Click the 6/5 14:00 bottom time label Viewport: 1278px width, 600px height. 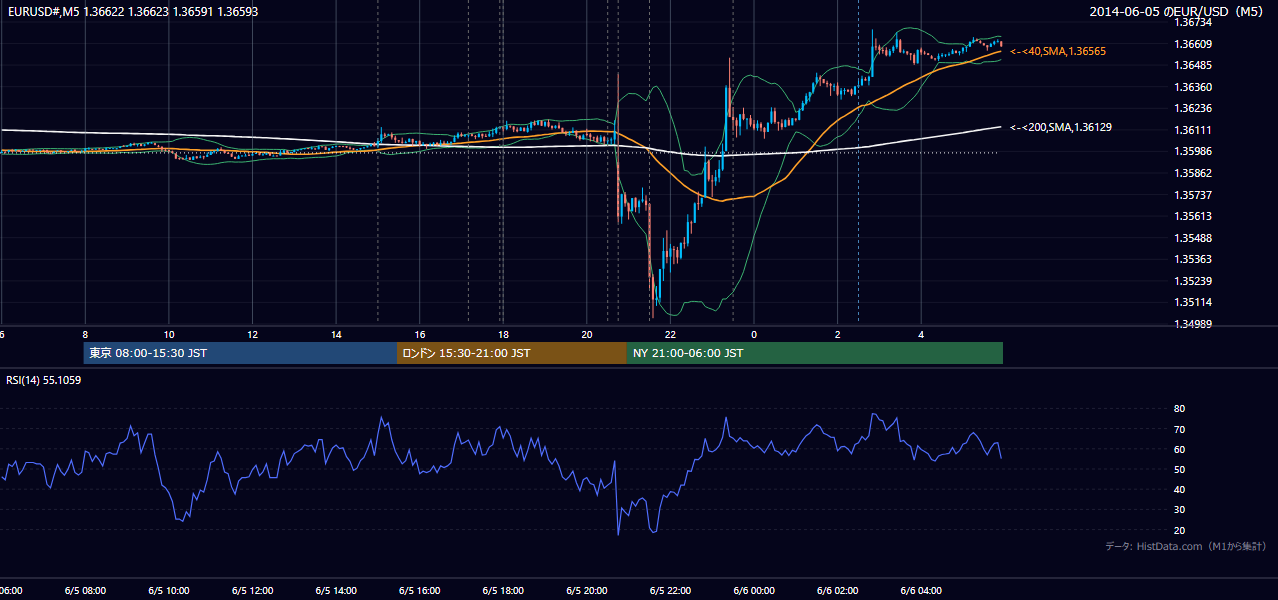[336, 590]
